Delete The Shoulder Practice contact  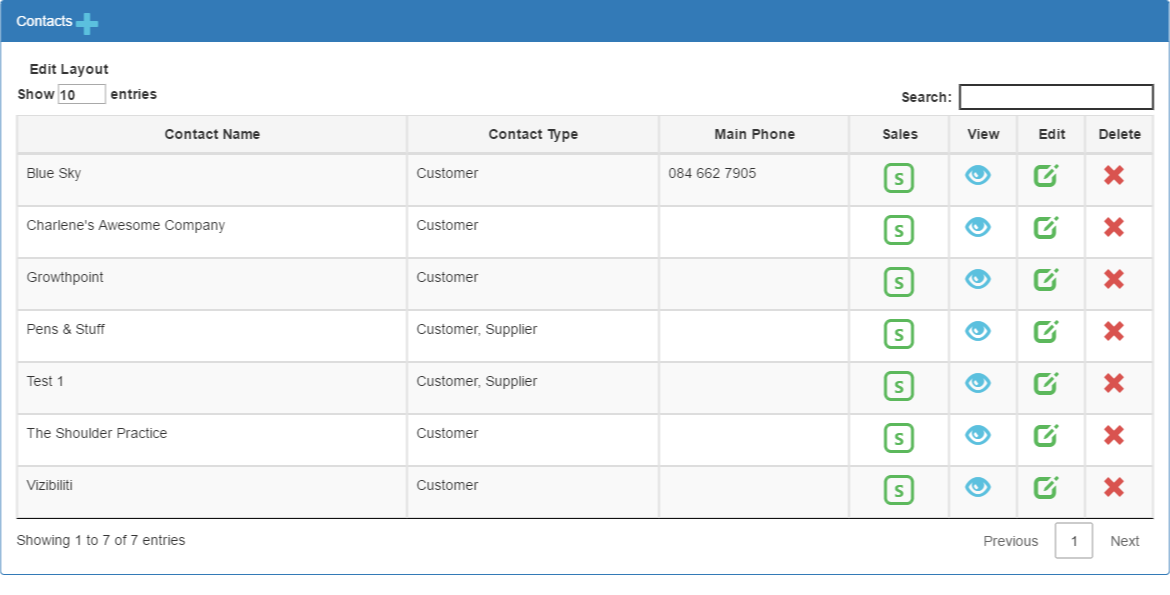1114,435
